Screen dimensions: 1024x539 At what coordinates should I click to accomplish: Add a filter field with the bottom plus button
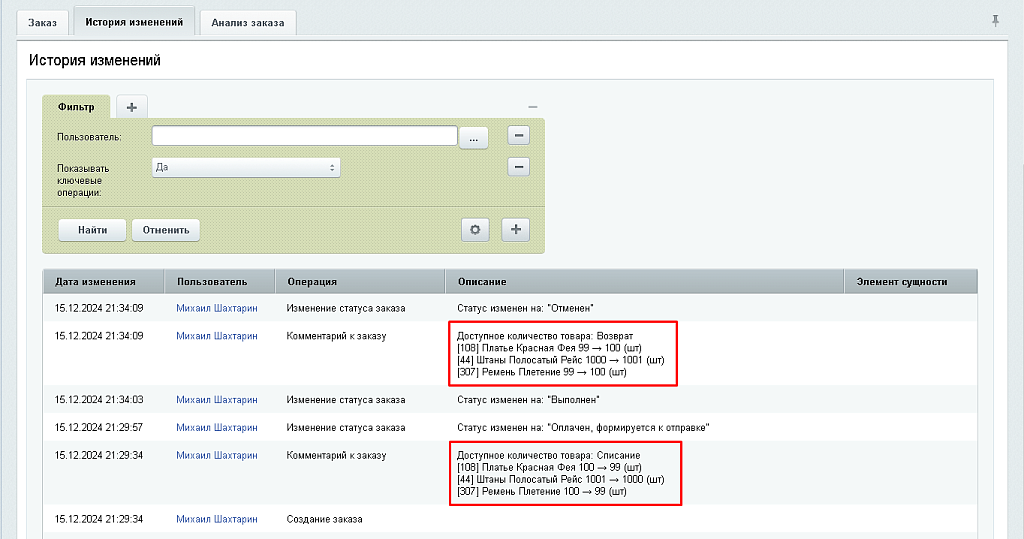(x=516, y=230)
